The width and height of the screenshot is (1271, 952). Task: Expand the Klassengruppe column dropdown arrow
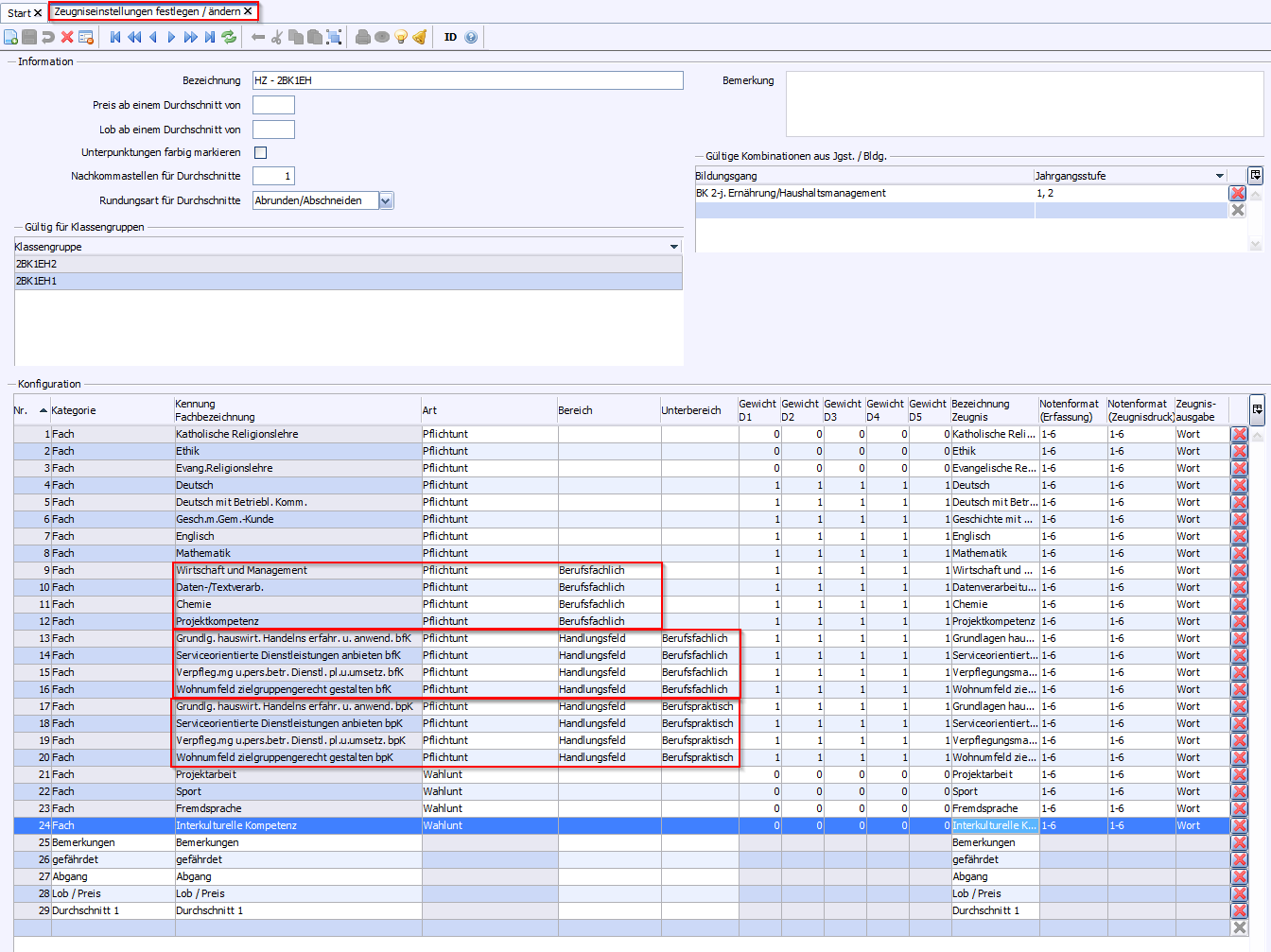pyautogui.click(x=674, y=247)
